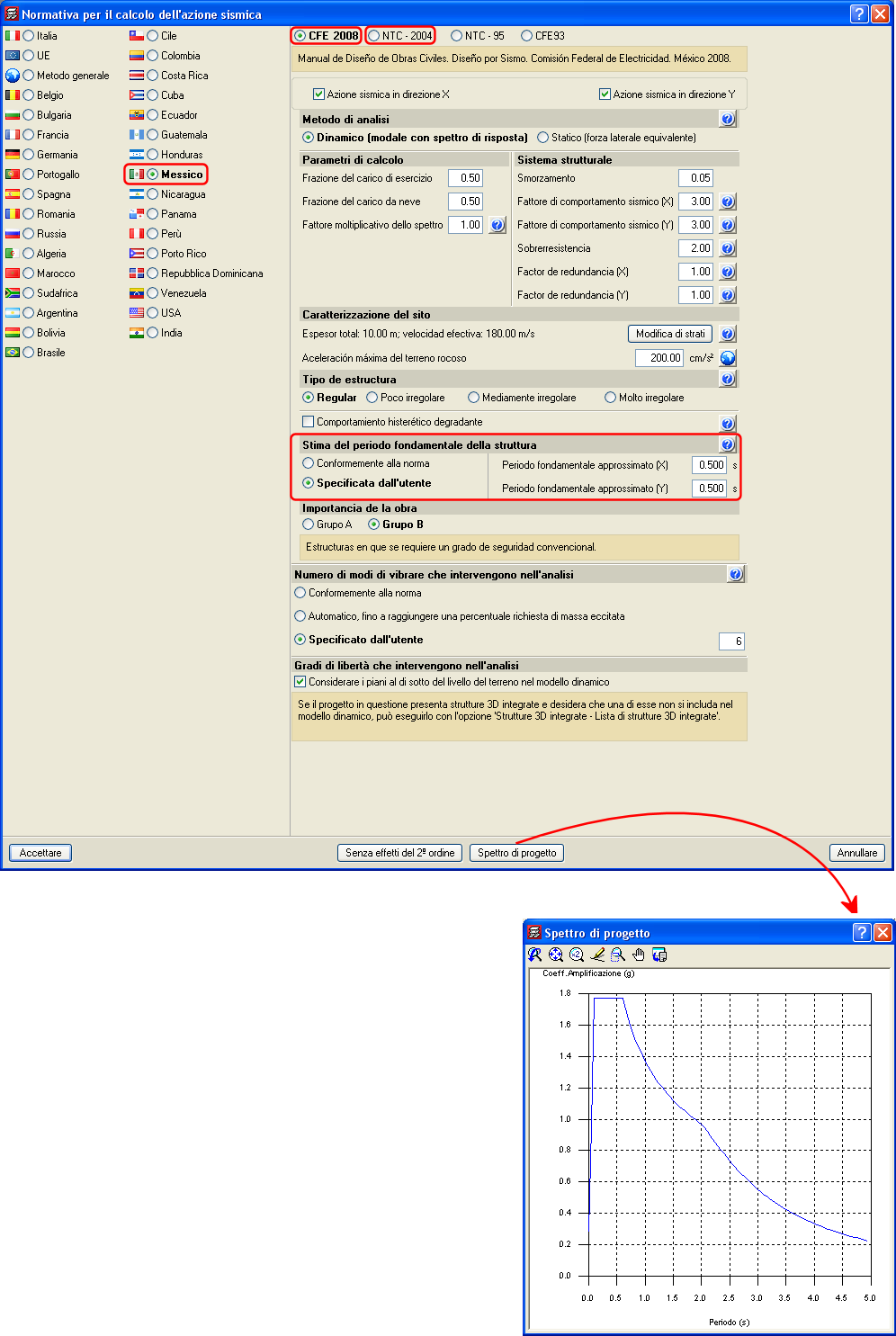Click the Annullare button
Viewport: 896px width, 1336px height.
(x=857, y=853)
